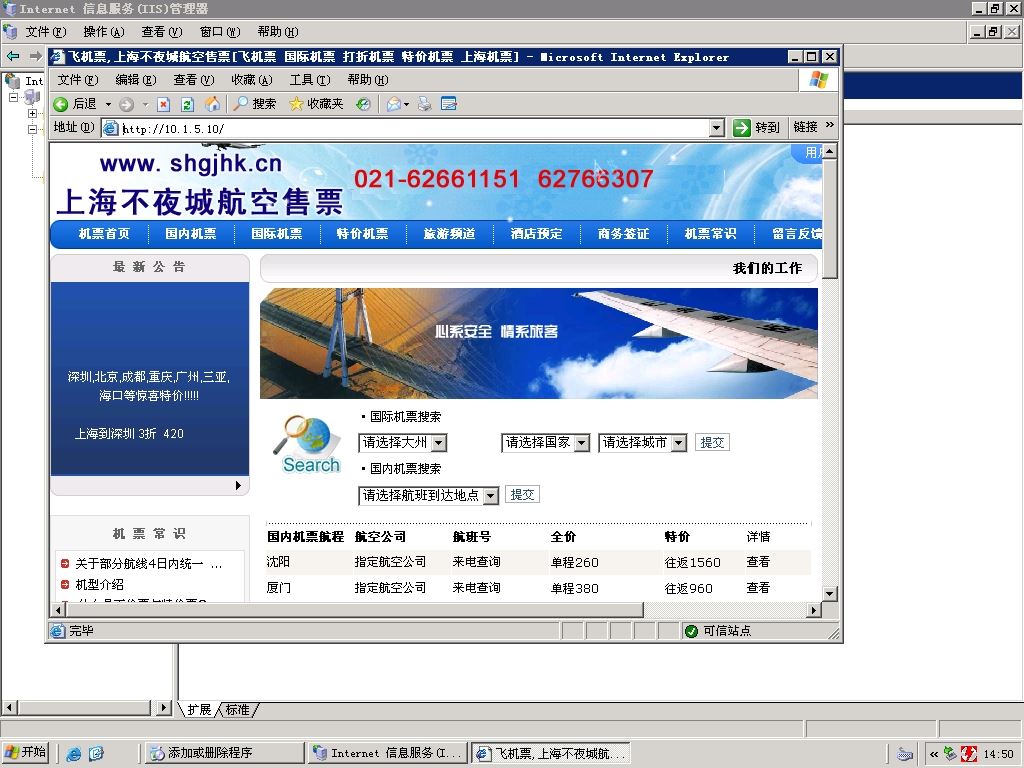Screen dimensions: 1024x768
Task: Click the media/history icon in IE toolbar
Action: (364, 104)
